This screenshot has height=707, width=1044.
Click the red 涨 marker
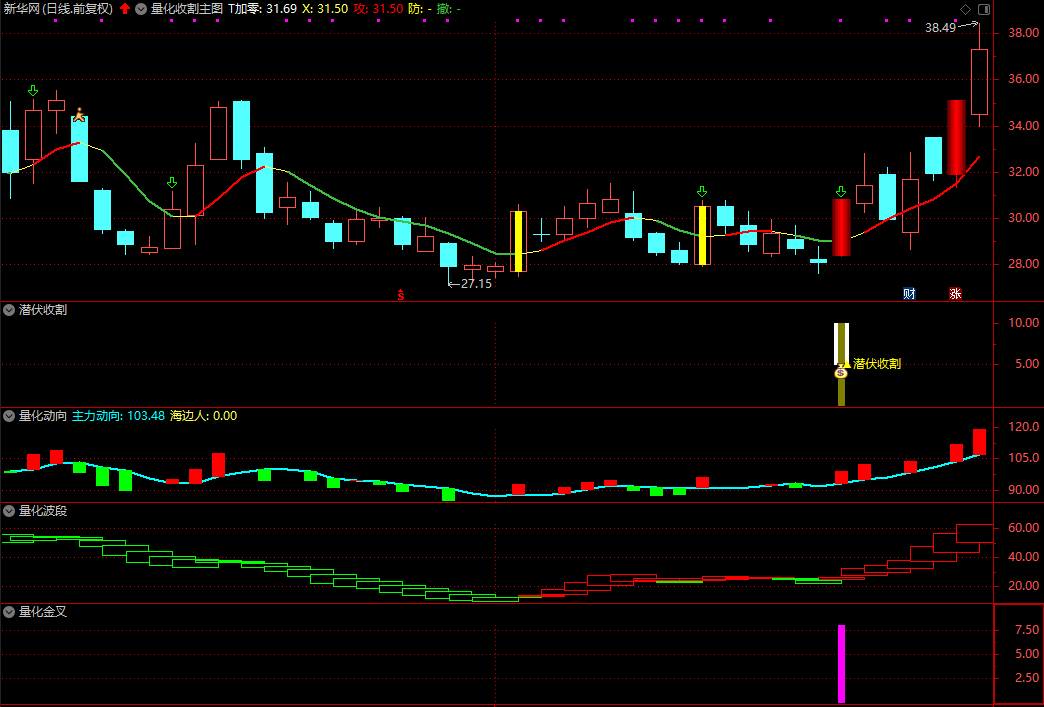(x=955, y=294)
